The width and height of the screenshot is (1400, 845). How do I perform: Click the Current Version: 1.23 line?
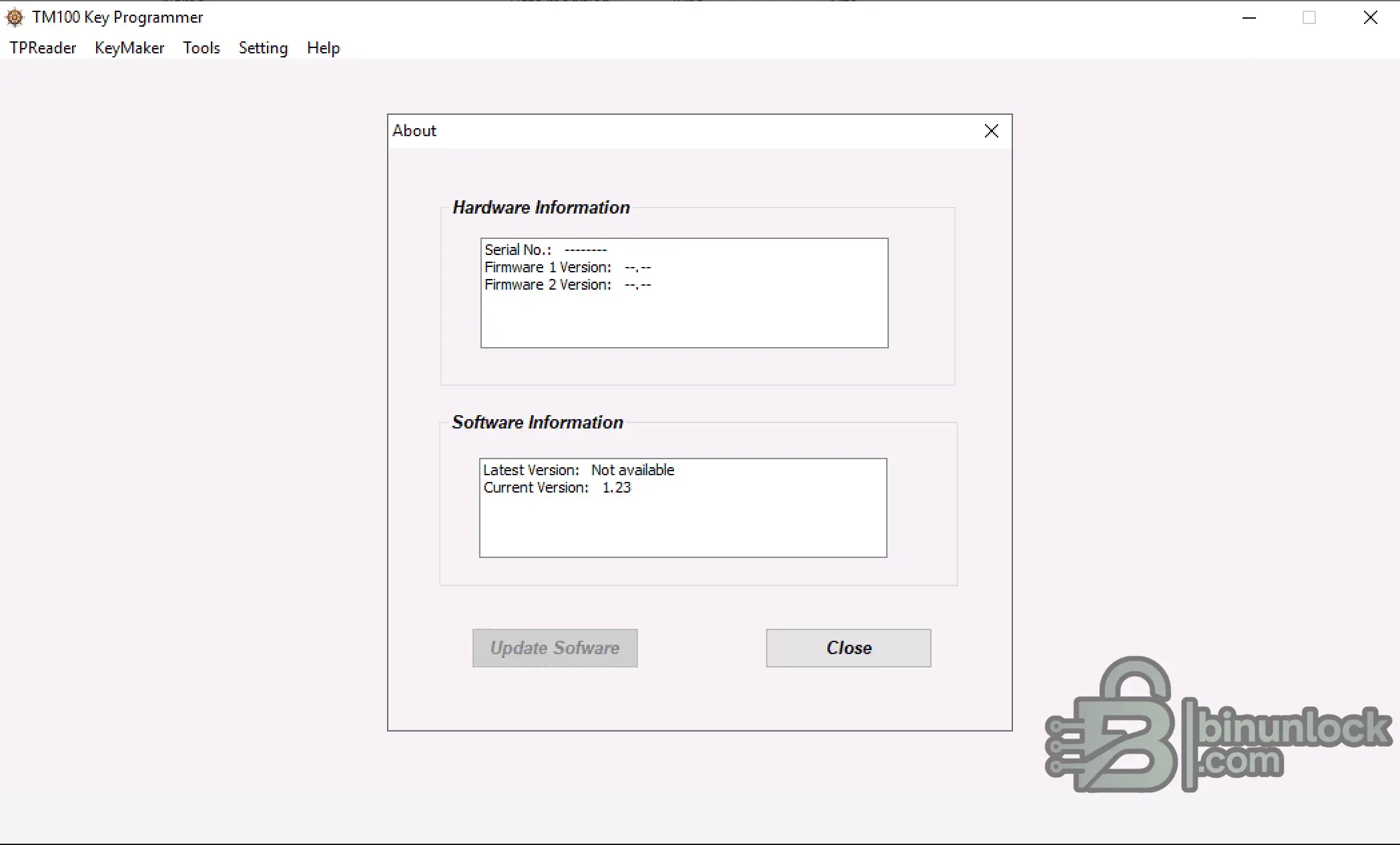[557, 487]
